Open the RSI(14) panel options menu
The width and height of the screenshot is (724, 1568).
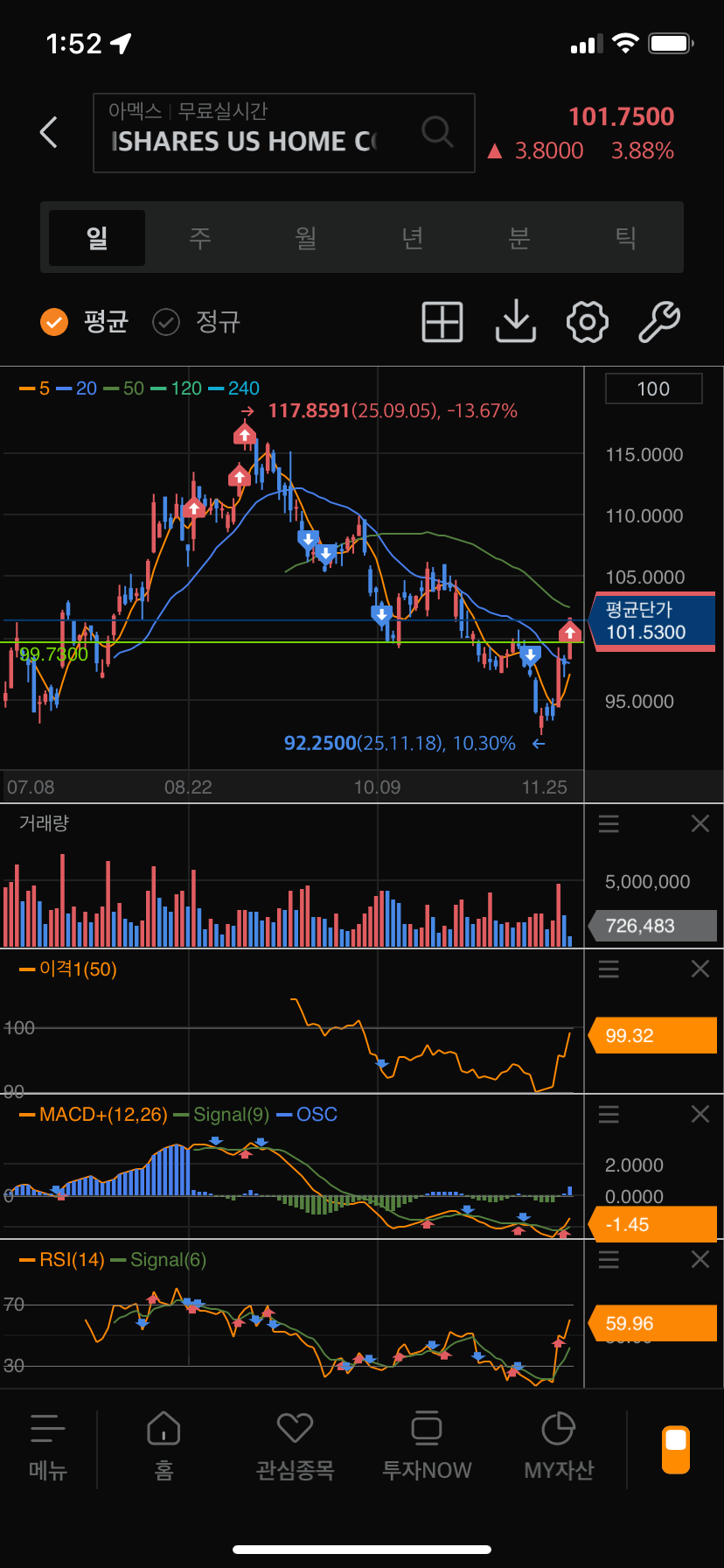609,1259
